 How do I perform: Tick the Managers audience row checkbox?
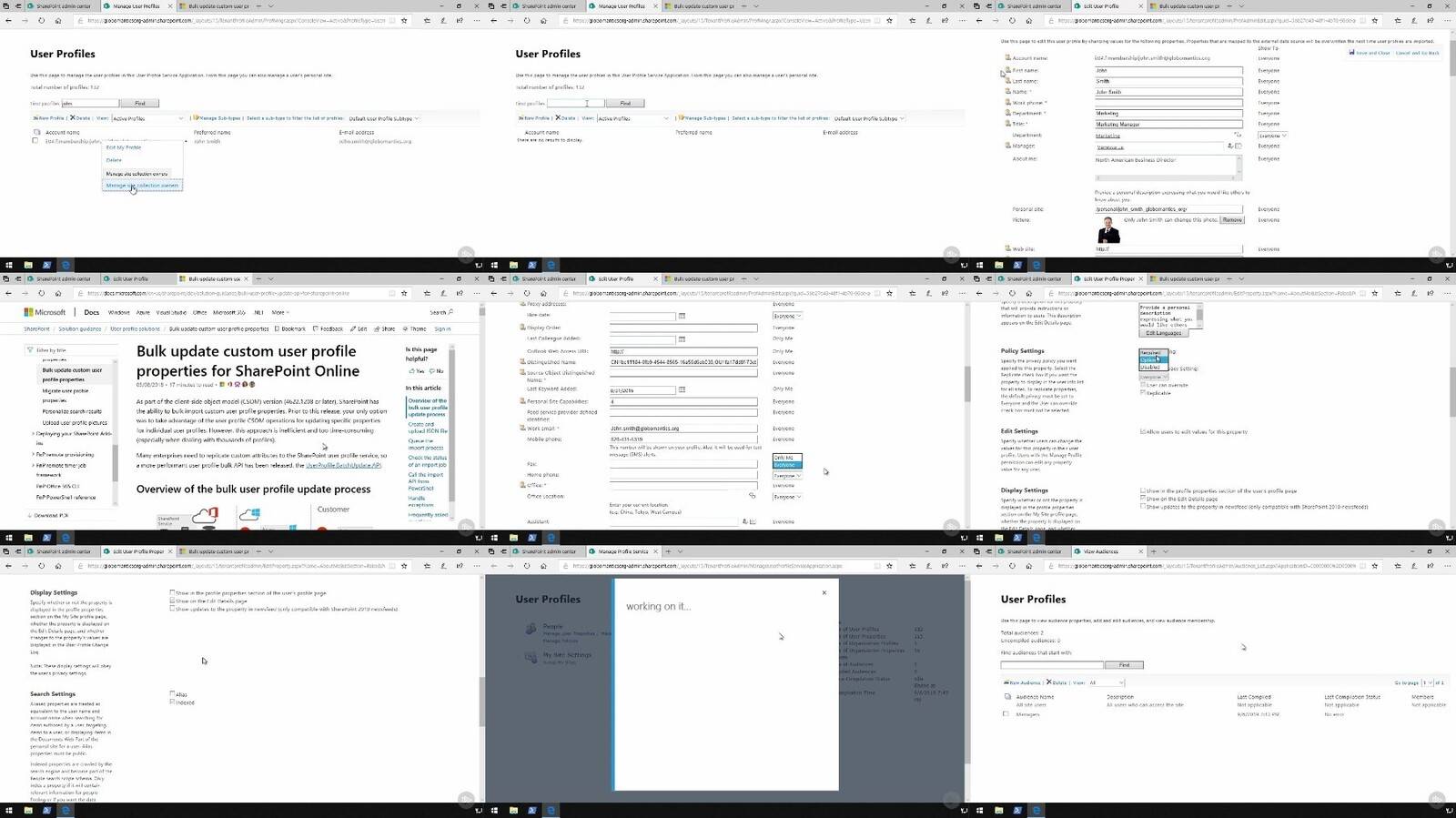point(1006,714)
